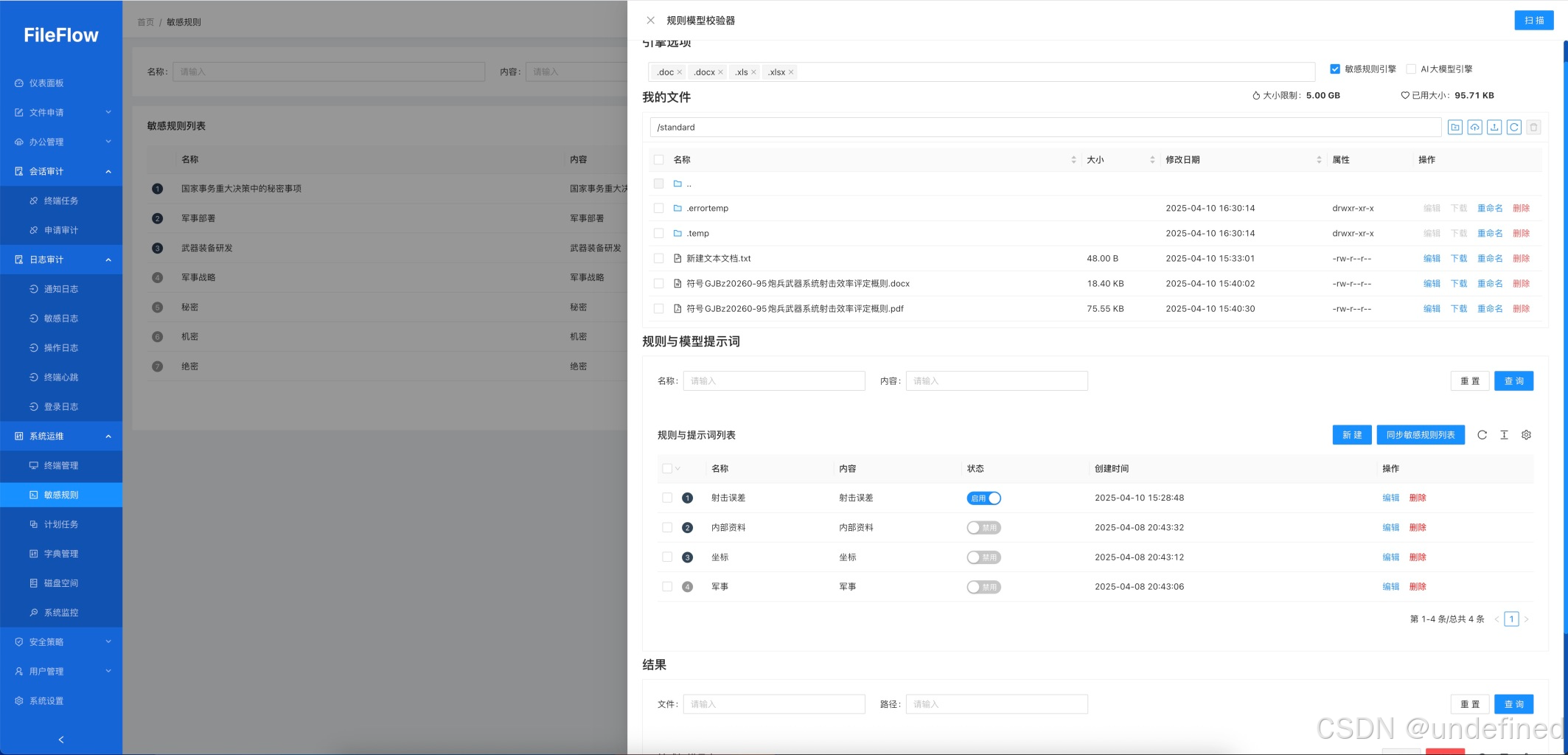
Task: Click the 大小限制 flame icon
Action: (x=1256, y=96)
